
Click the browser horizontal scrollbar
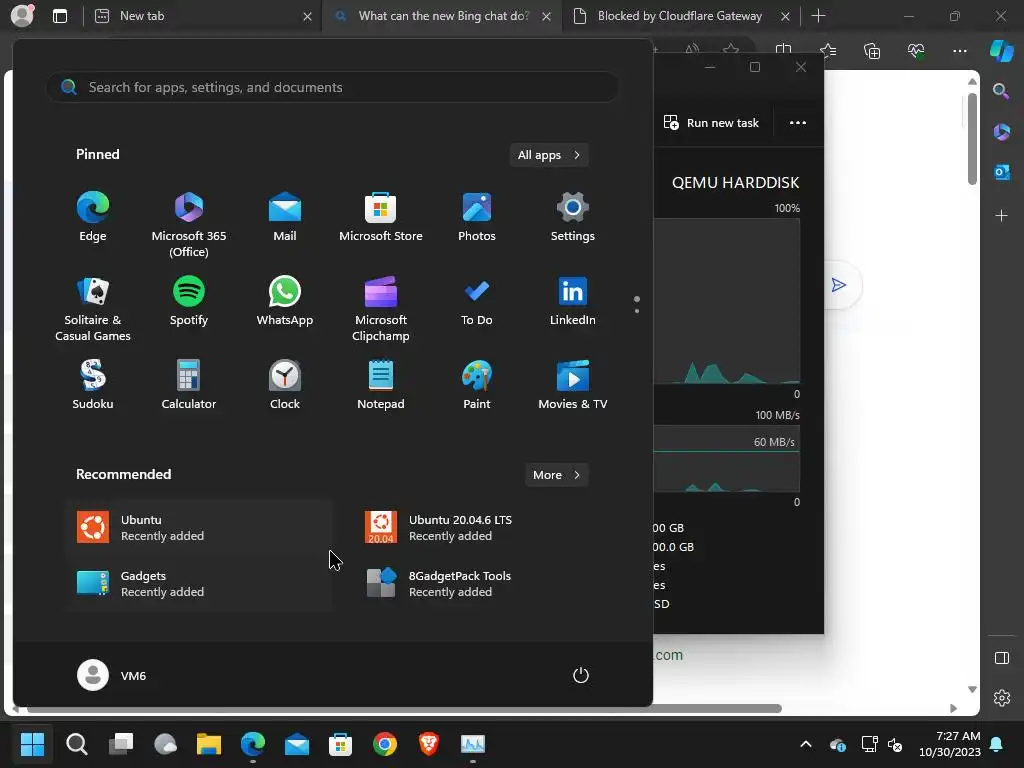click(x=404, y=709)
